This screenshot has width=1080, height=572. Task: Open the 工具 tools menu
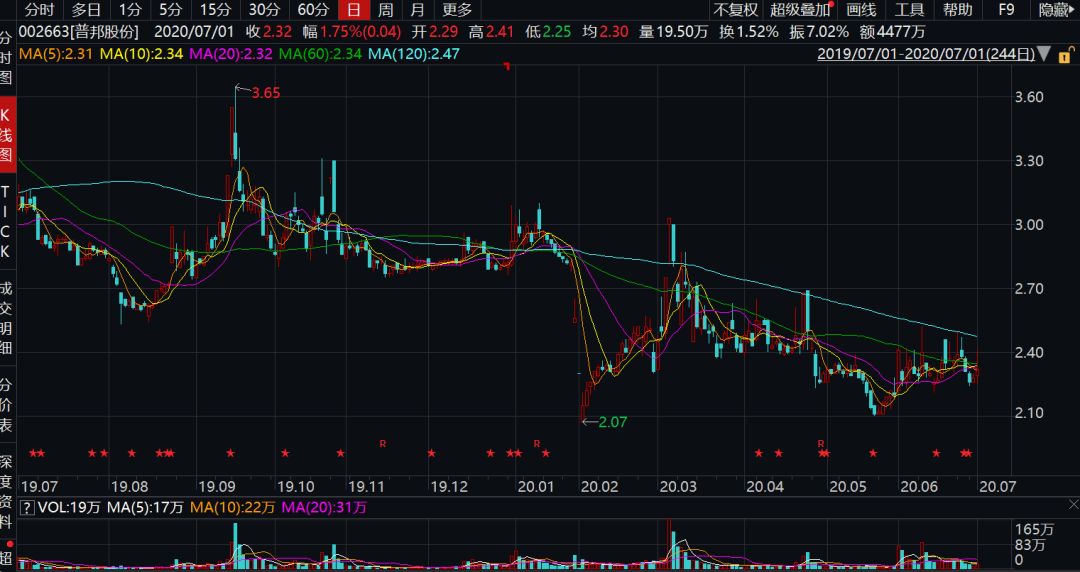click(908, 10)
